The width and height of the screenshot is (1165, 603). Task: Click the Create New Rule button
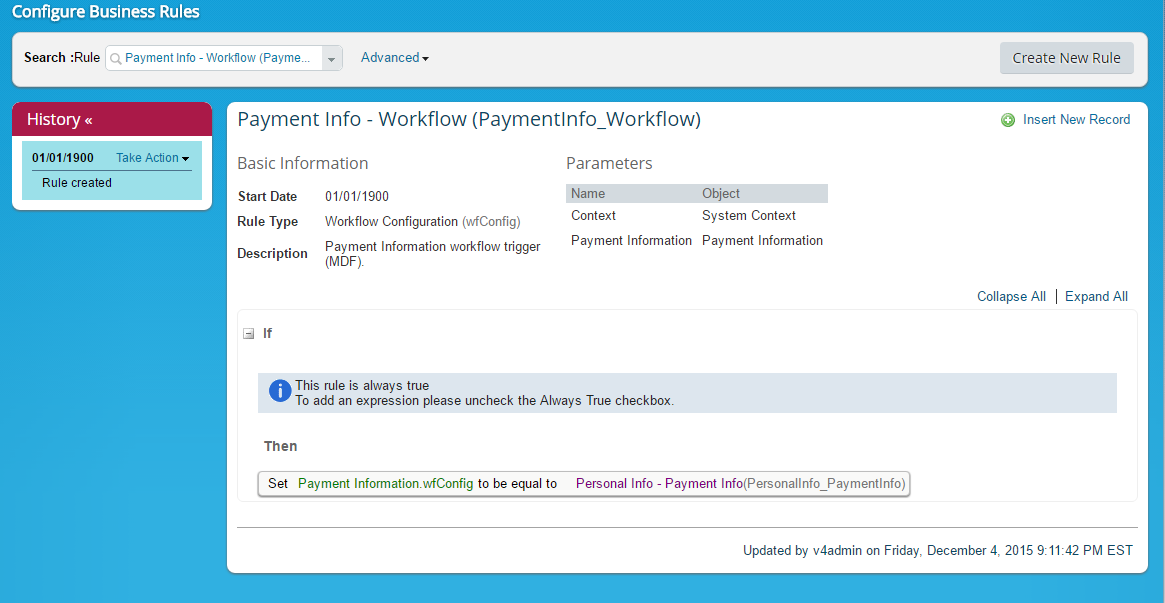coord(1066,58)
